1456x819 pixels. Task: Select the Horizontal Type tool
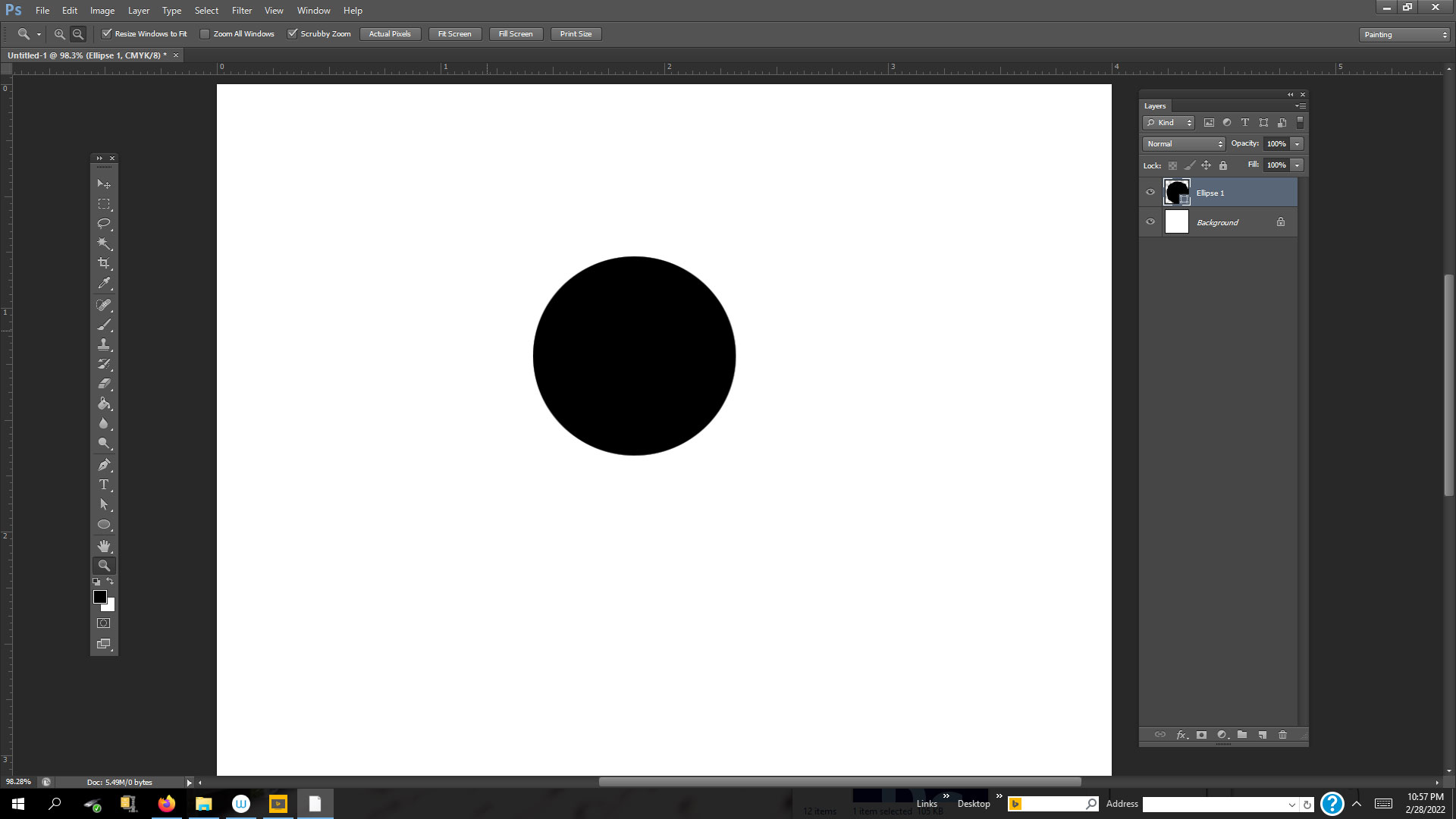[x=104, y=485]
